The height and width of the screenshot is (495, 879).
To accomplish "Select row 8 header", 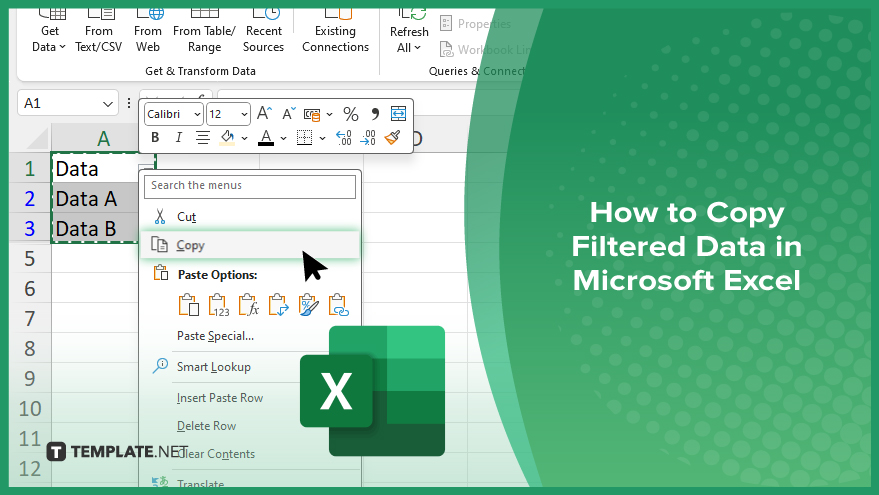I will pos(30,348).
